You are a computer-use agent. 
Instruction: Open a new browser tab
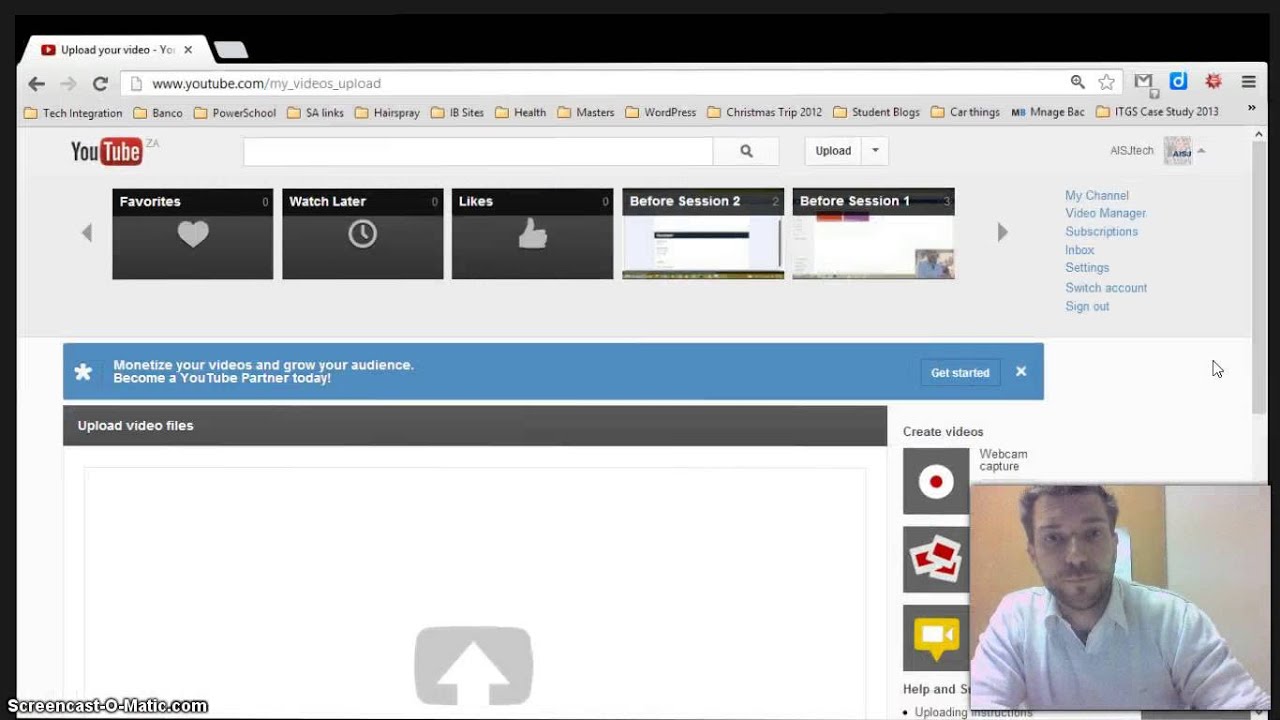tap(231, 50)
